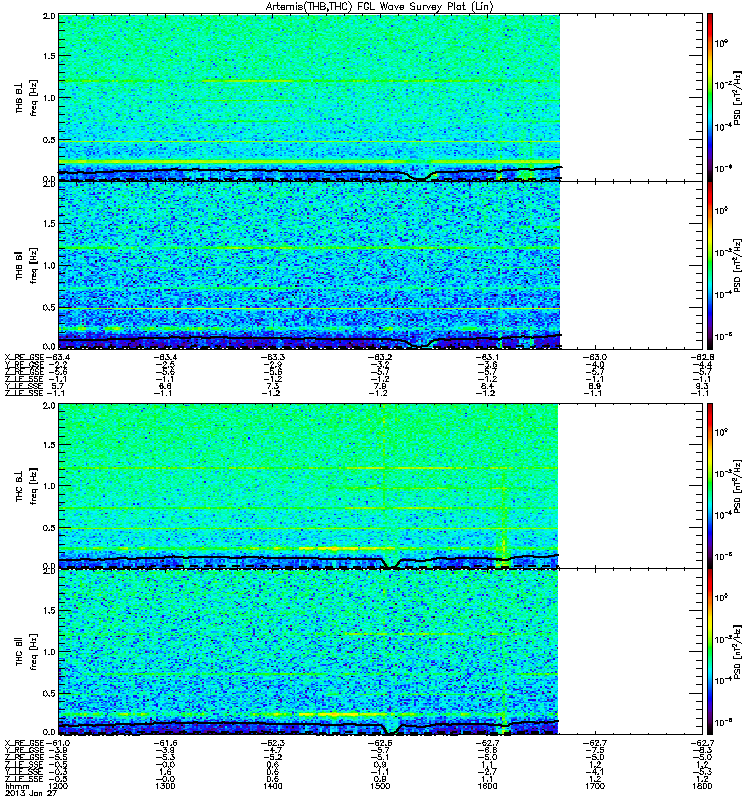The image size is (750, 800).
Task: Click the black line dip near 1505 in THC B⊥ spectrogram
Action: point(392,563)
